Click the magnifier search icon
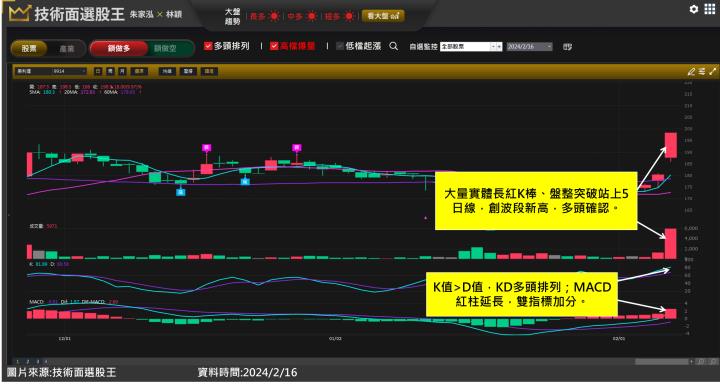720x385 pixels. (394, 46)
